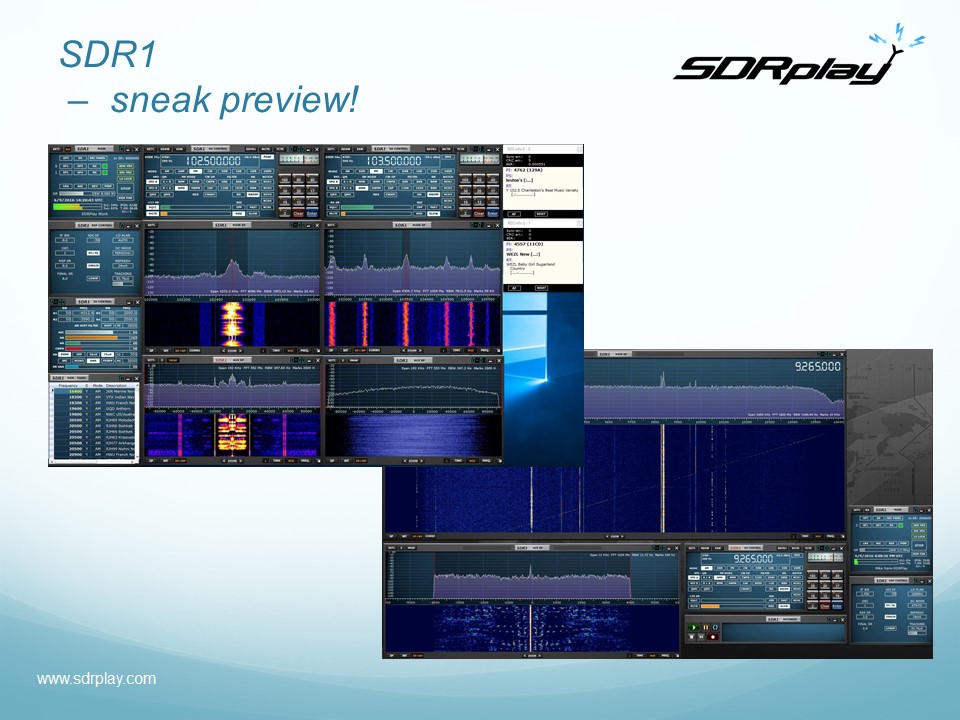Toggle LO LOCK in the upper Main panel
The width and height of the screenshot is (960, 720).
coord(126,179)
